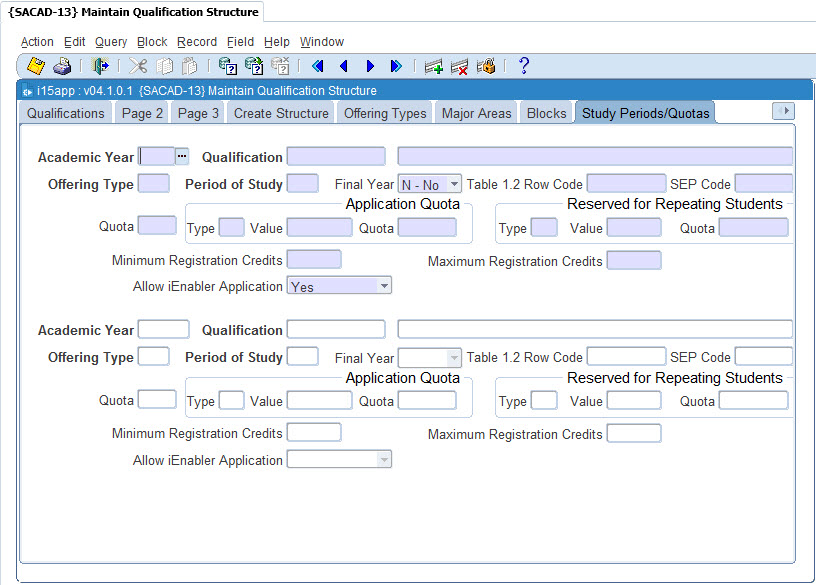Click second record's Offering Type field
Image resolution: width=816 pixels, height=585 pixels.
pyautogui.click(x=154, y=357)
